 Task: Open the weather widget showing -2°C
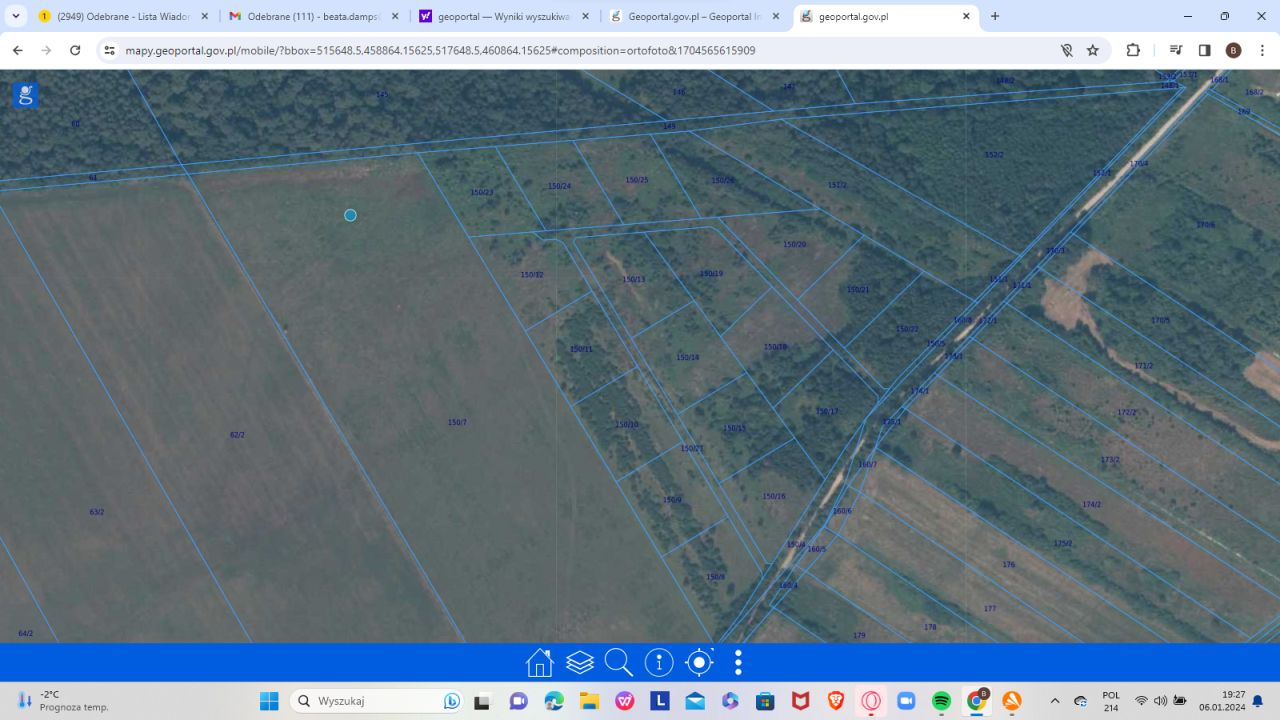click(x=62, y=701)
